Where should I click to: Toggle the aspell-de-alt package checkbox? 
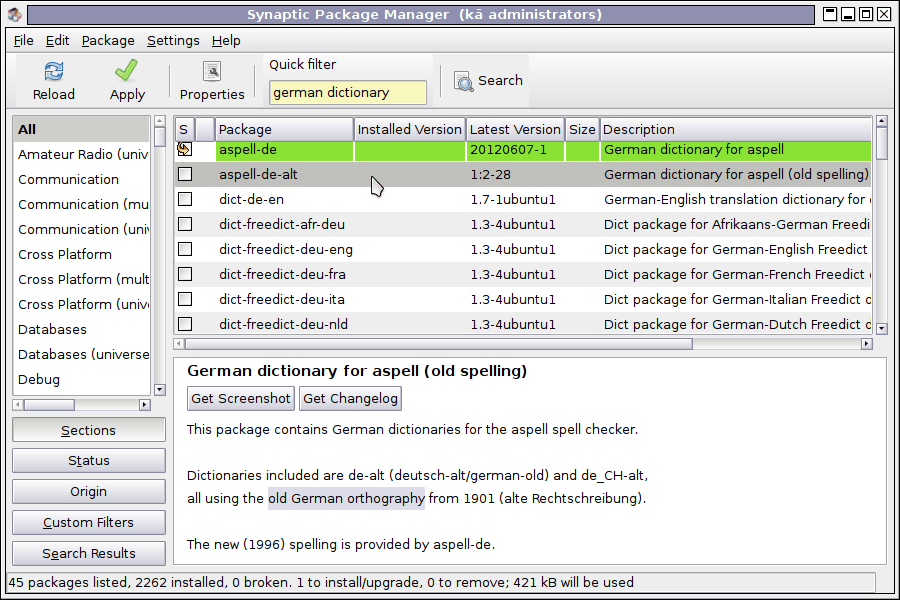point(185,174)
